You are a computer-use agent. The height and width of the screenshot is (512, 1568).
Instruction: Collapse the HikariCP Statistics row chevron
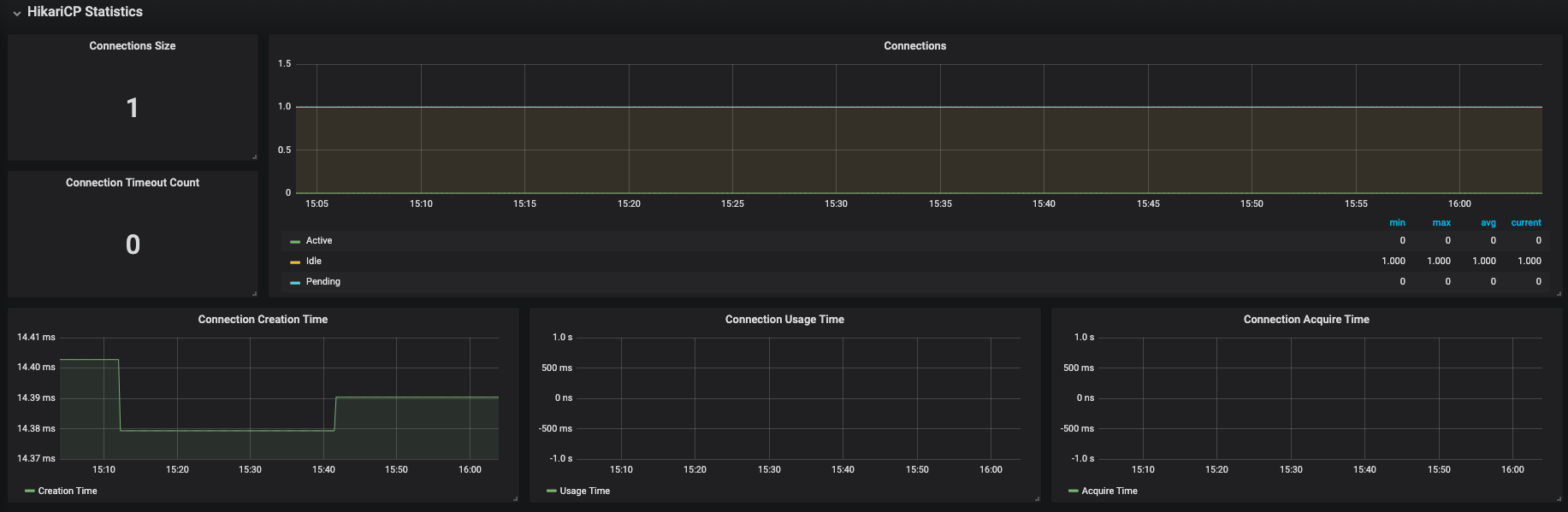(16, 13)
